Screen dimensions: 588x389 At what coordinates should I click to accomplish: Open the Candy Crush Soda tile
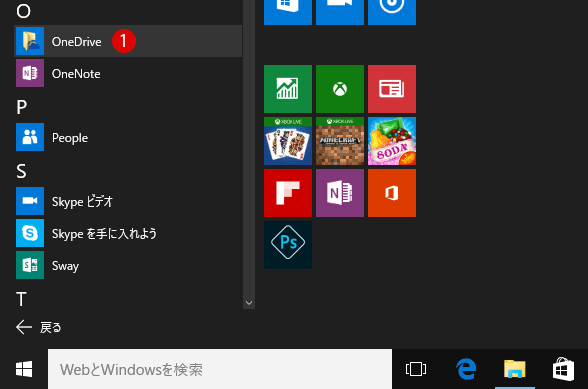(x=392, y=141)
